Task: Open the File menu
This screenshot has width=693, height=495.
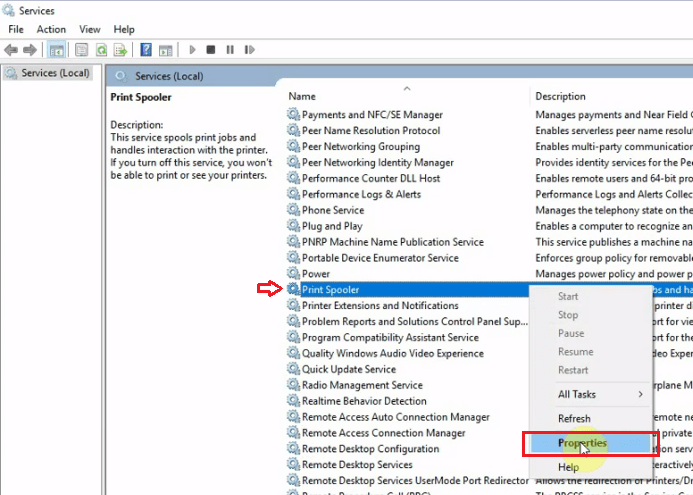Action: (16, 29)
